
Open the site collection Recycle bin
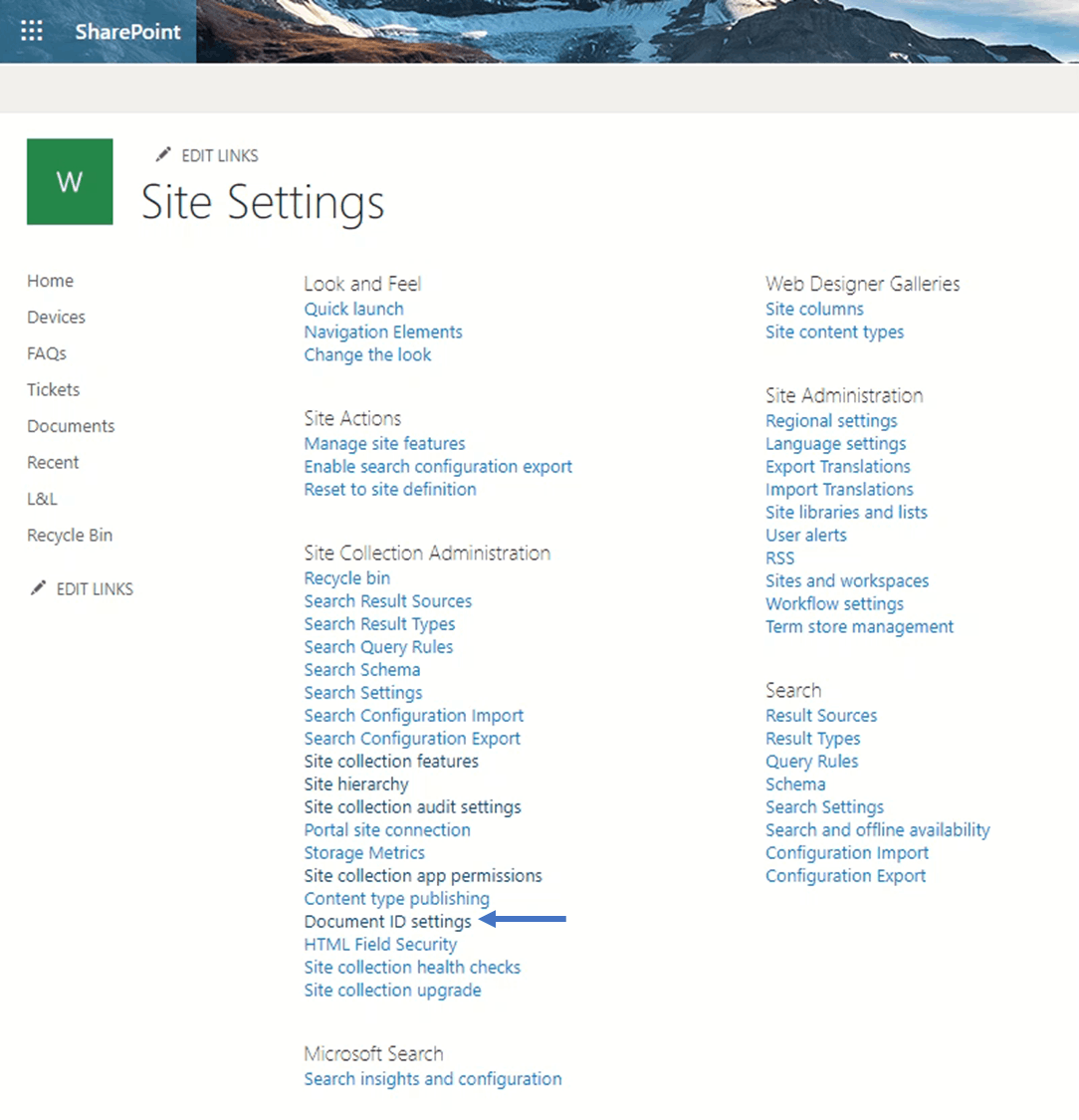pos(346,577)
